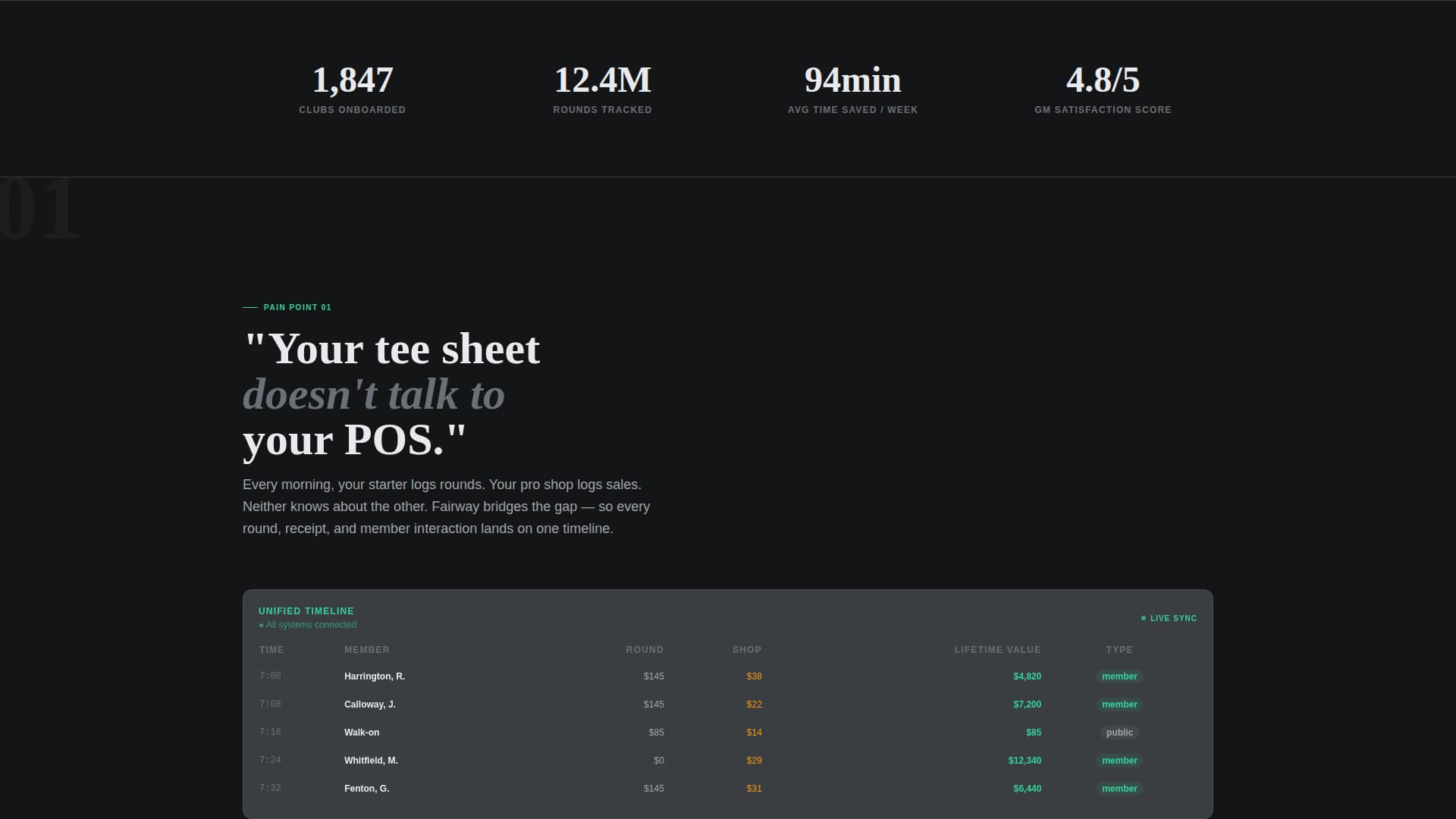Viewport: 1456px width, 819px height.
Task: Select the Harrington, R. member name
Action: pos(375,676)
